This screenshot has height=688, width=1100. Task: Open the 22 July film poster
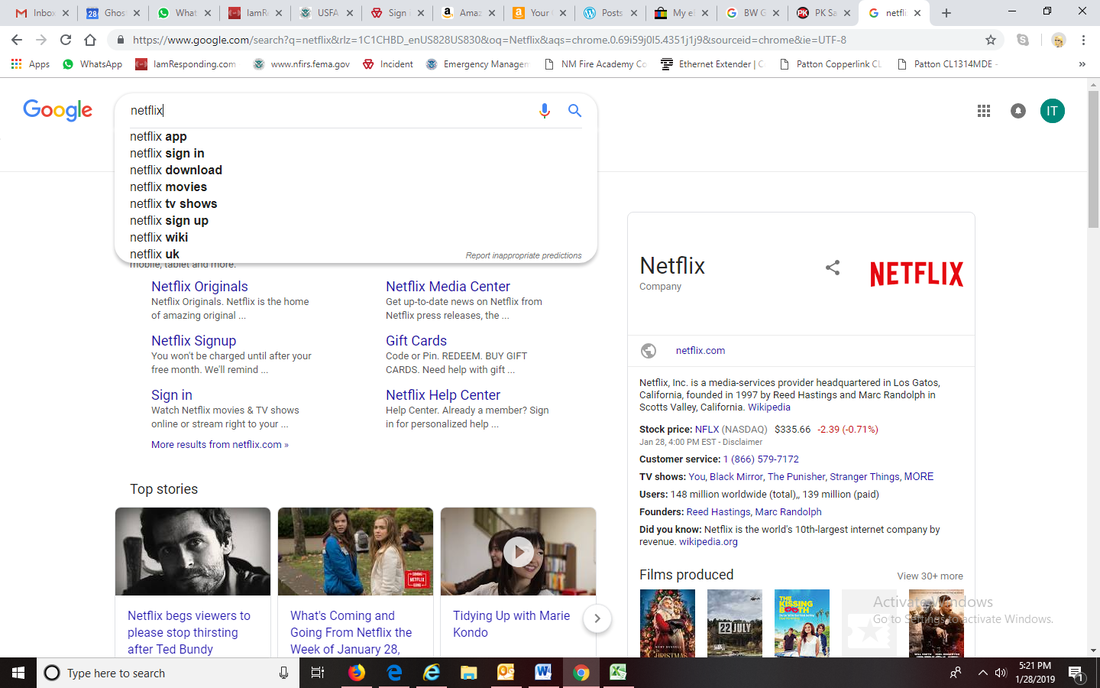click(x=735, y=623)
